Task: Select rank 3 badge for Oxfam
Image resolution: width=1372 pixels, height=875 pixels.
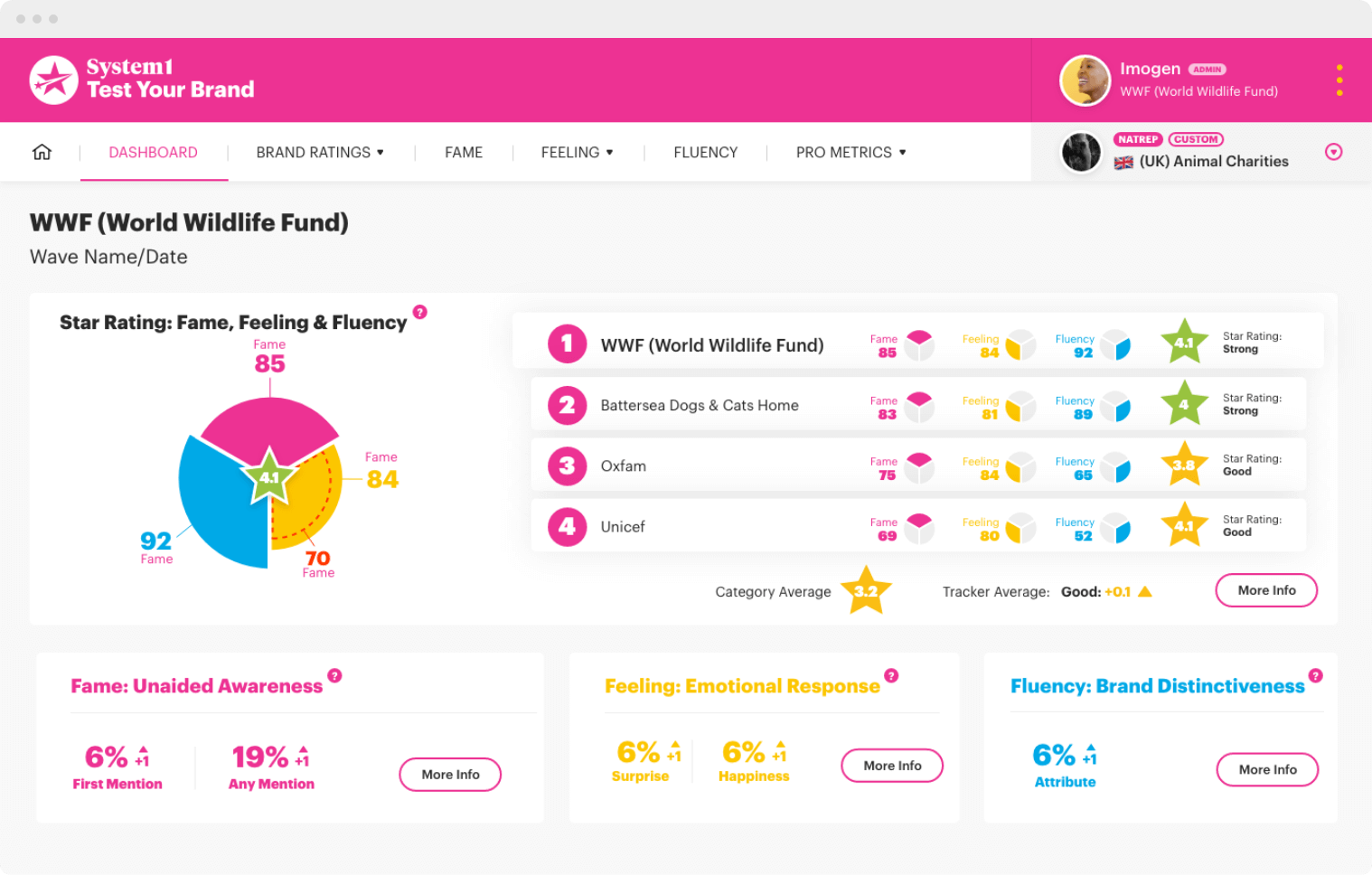Action: (x=567, y=466)
